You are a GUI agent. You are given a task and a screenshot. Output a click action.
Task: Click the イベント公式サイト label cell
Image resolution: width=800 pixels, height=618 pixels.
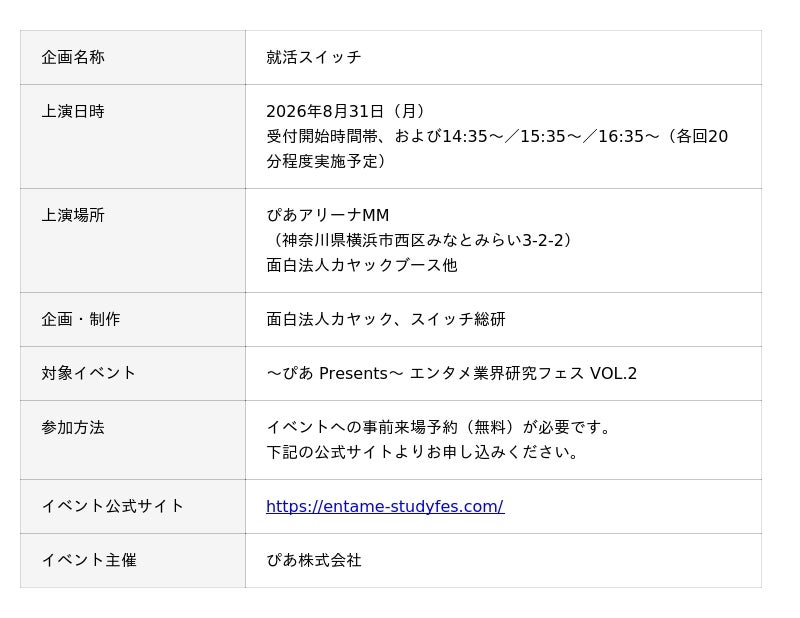point(133,507)
